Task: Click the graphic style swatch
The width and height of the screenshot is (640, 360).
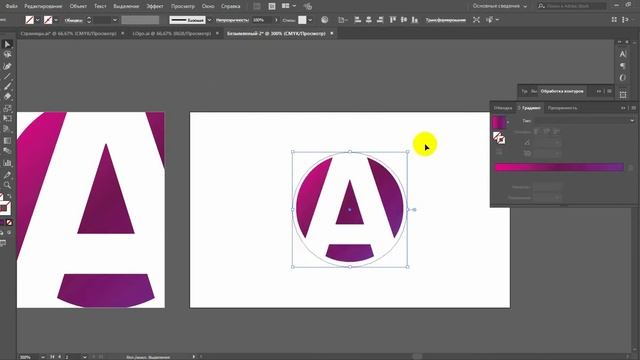Action: pos(302,20)
